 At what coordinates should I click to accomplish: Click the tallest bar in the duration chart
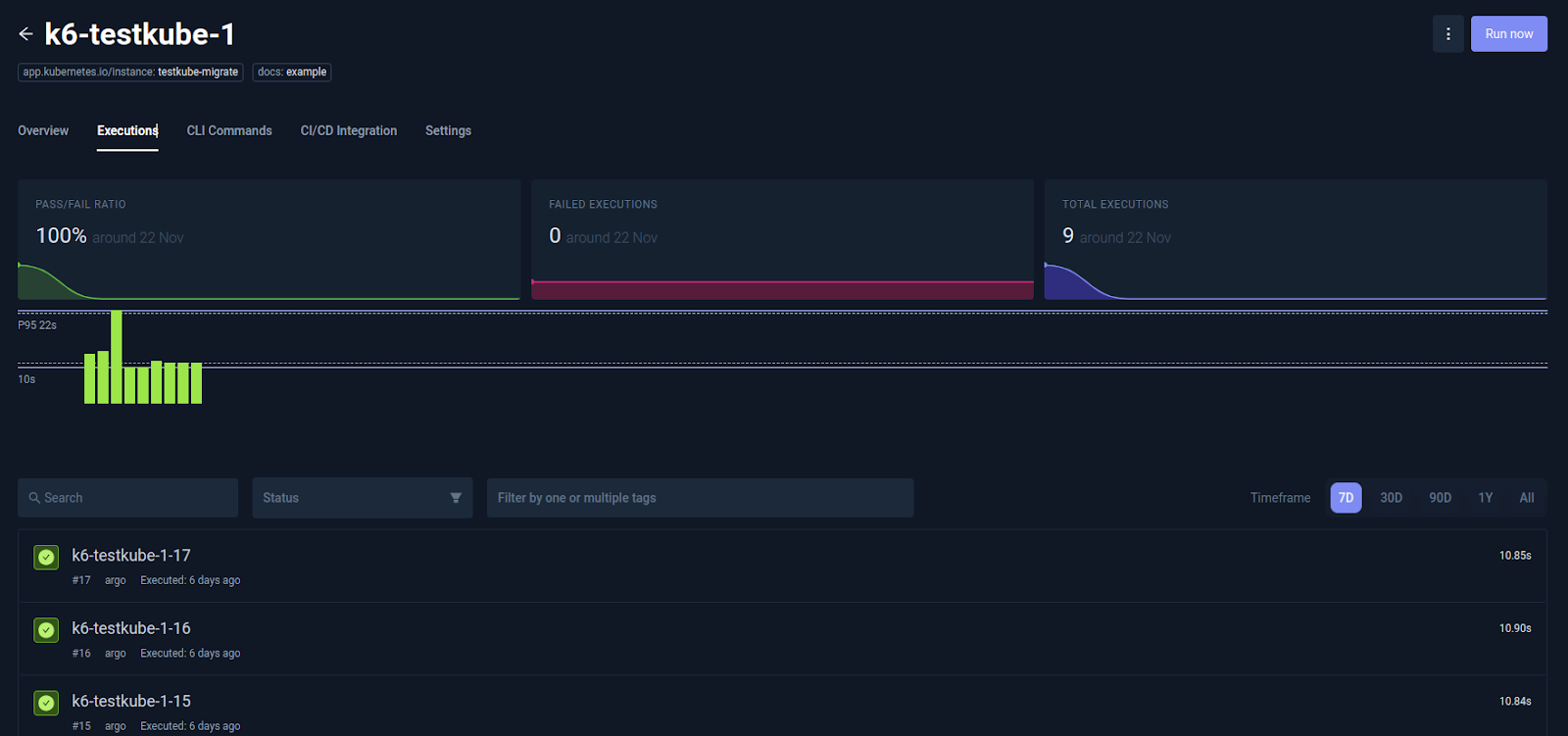117,357
